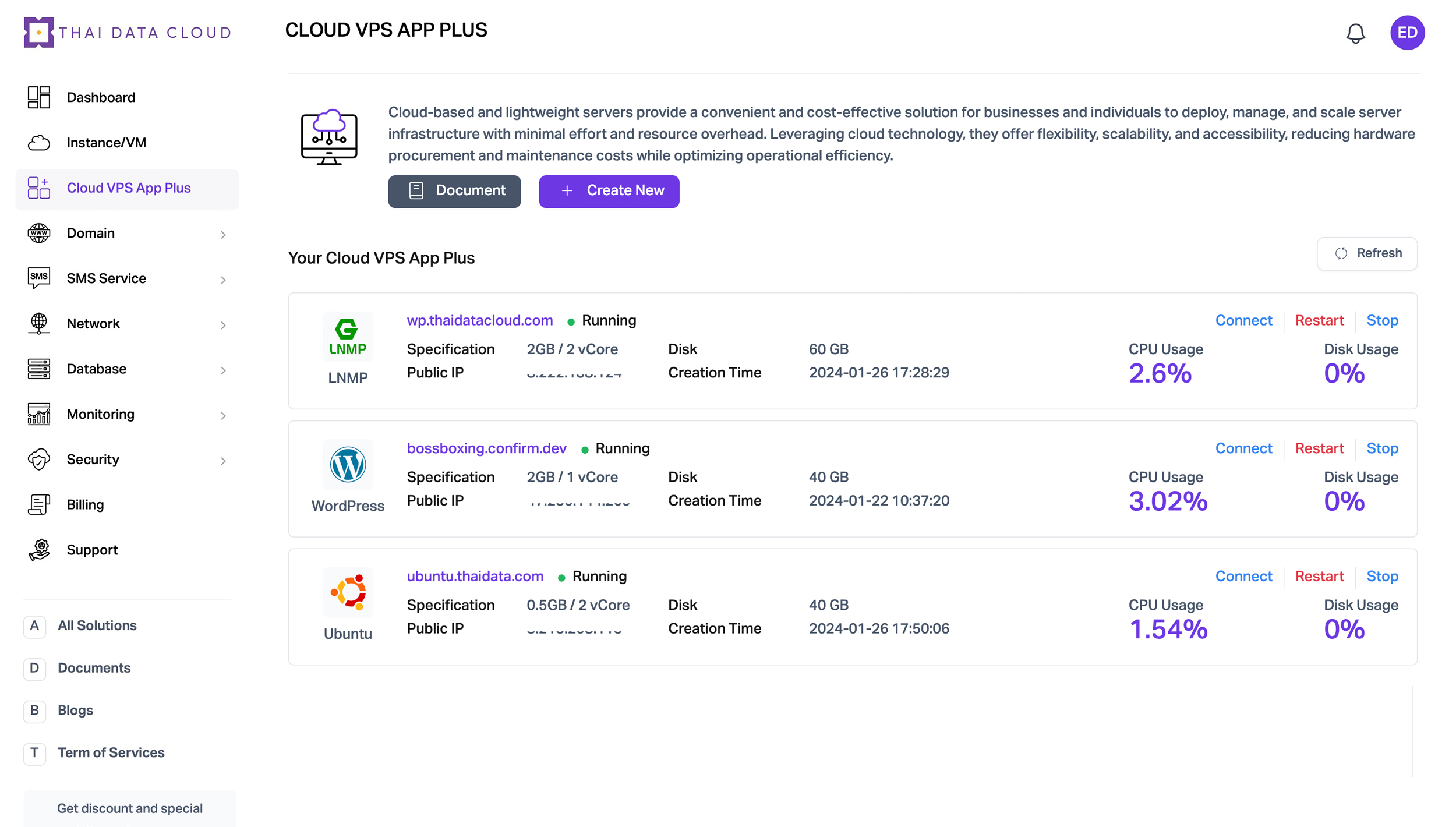Stop the ubuntu.thaidata.com server
This screenshot has width=1456, height=827.
point(1381,577)
